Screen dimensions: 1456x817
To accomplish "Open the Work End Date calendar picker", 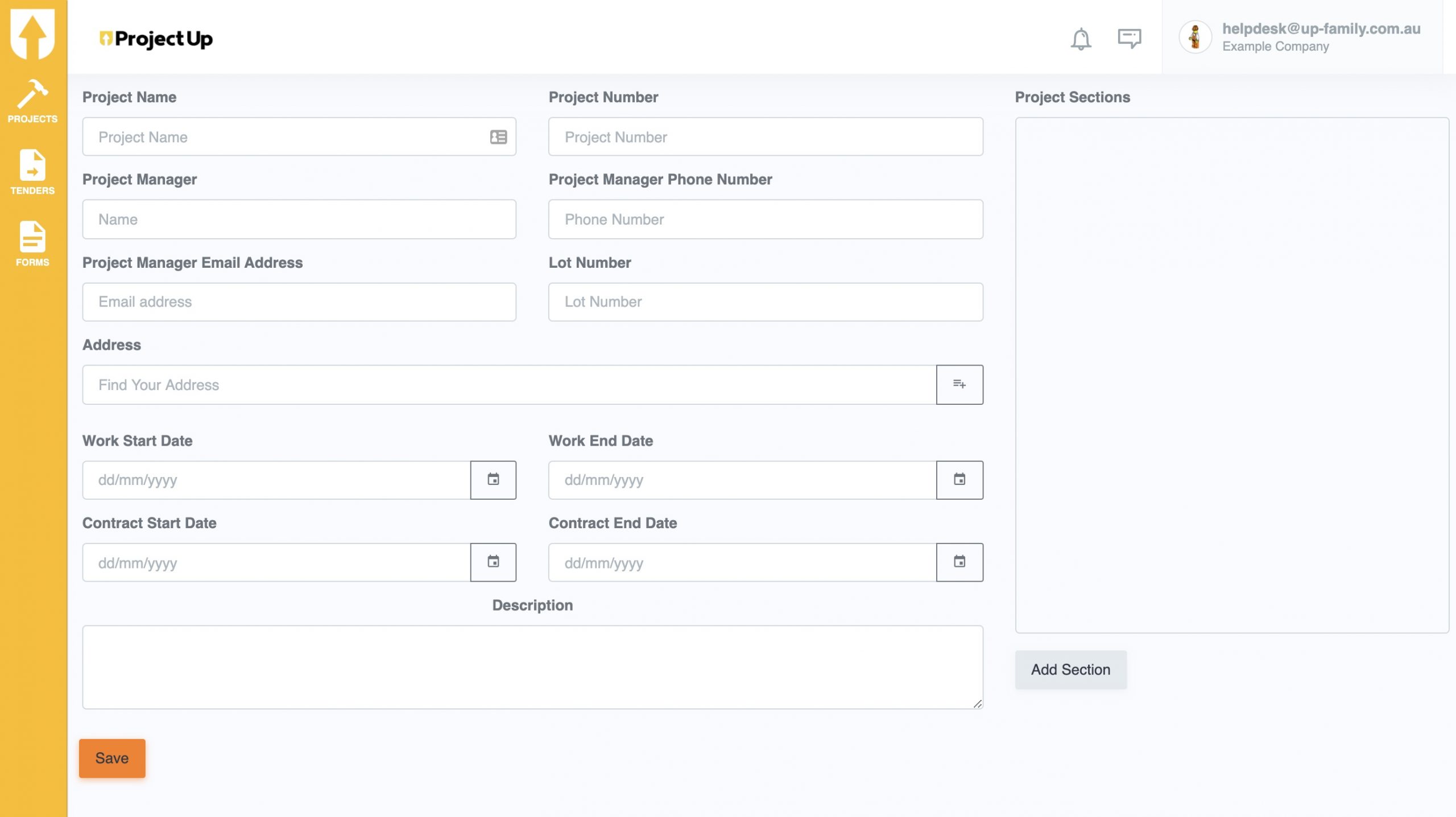I will [x=959, y=480].
